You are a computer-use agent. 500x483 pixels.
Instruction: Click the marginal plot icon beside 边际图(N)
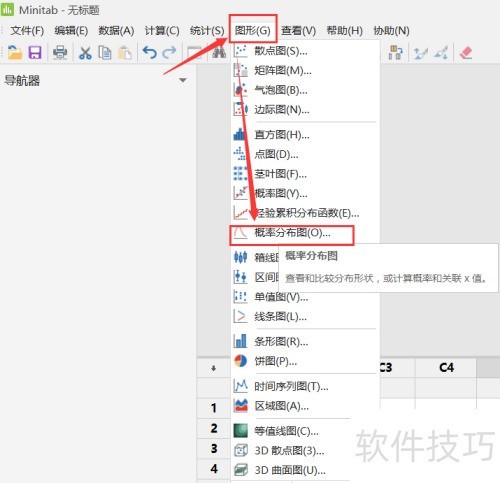tap(240, 109)
